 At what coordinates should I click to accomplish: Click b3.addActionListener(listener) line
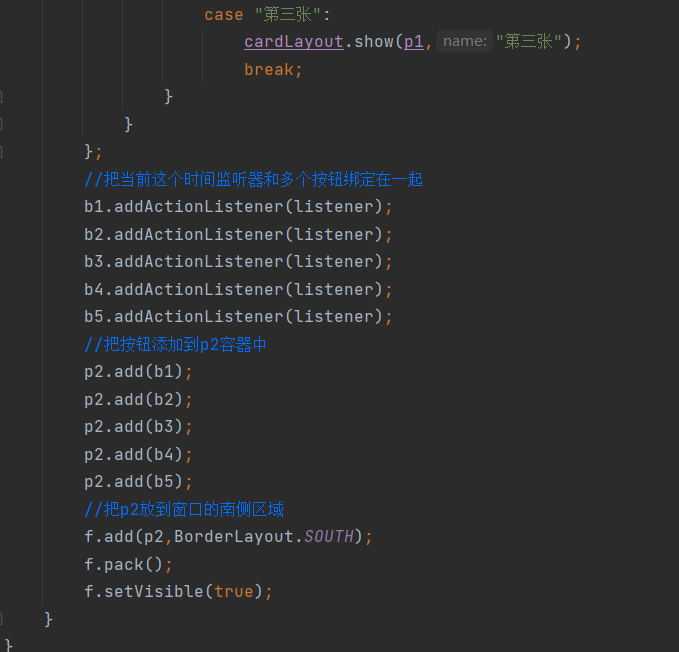click(238, 261)
